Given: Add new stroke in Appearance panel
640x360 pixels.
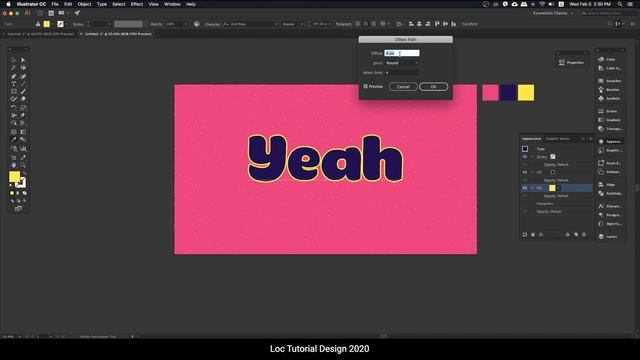Looking at the screenshot, I should pos(525,235).
